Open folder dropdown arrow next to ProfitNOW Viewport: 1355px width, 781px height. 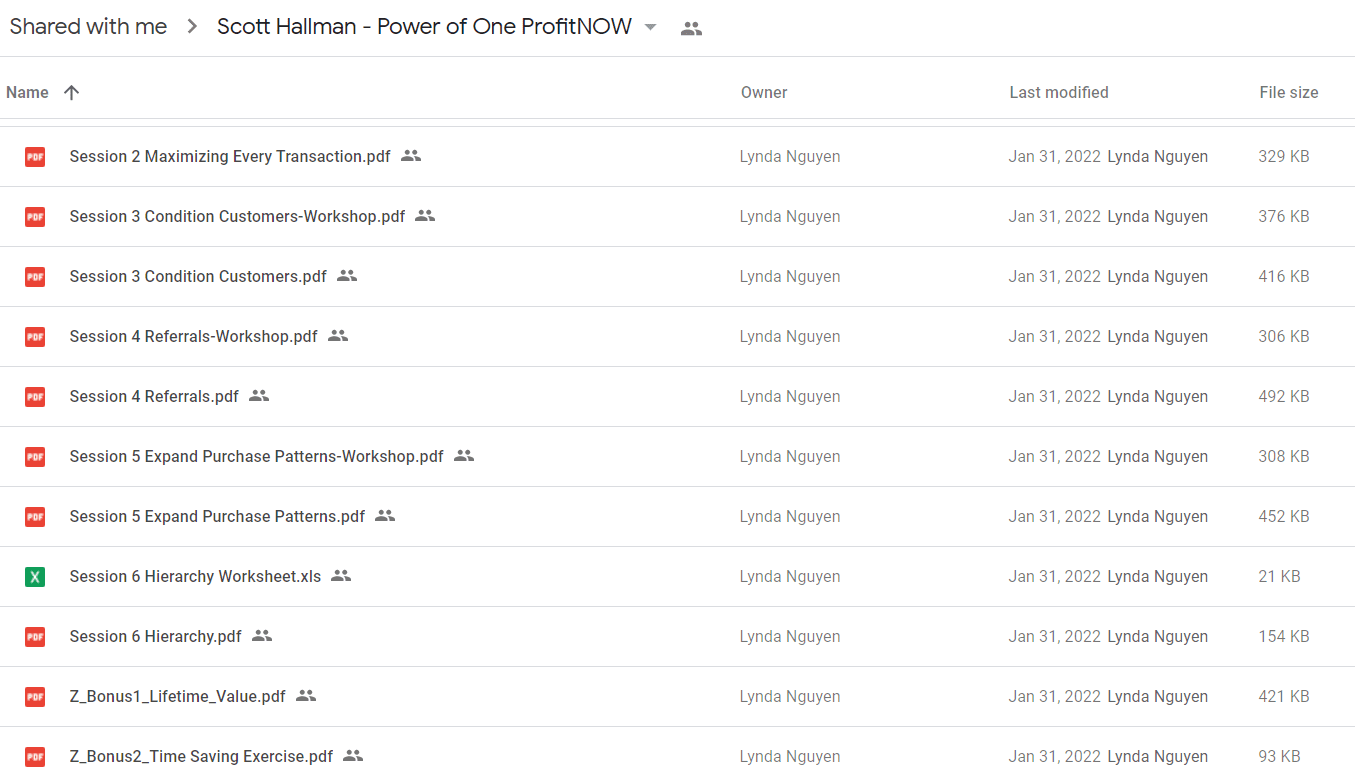[x=651, y=27]
